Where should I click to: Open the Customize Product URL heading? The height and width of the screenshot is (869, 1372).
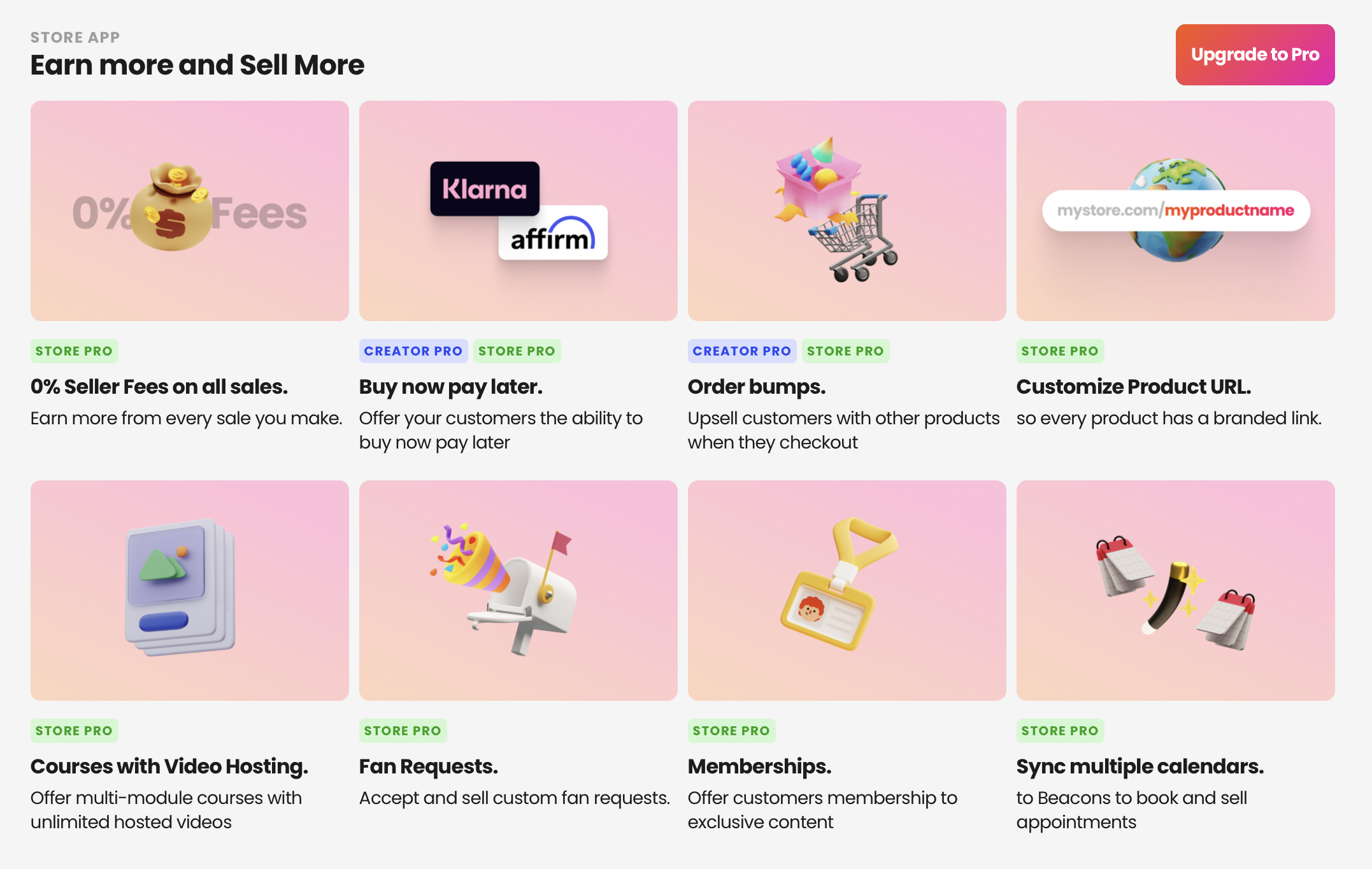[1134, 387]
